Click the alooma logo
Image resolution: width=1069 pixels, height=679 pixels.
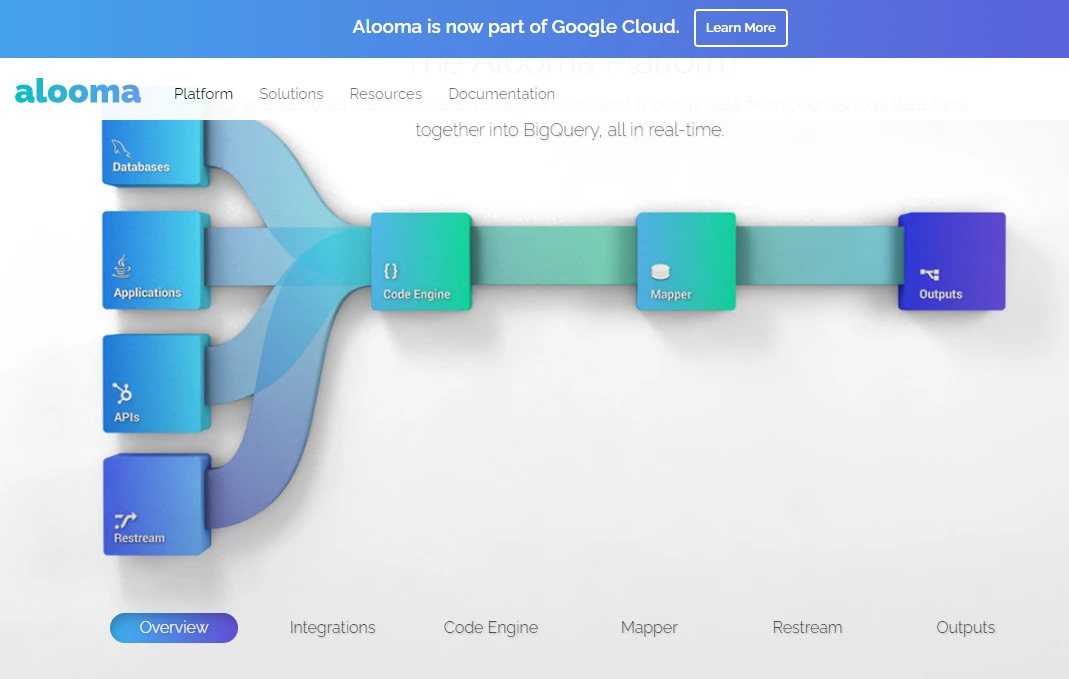tap(78, 93)
